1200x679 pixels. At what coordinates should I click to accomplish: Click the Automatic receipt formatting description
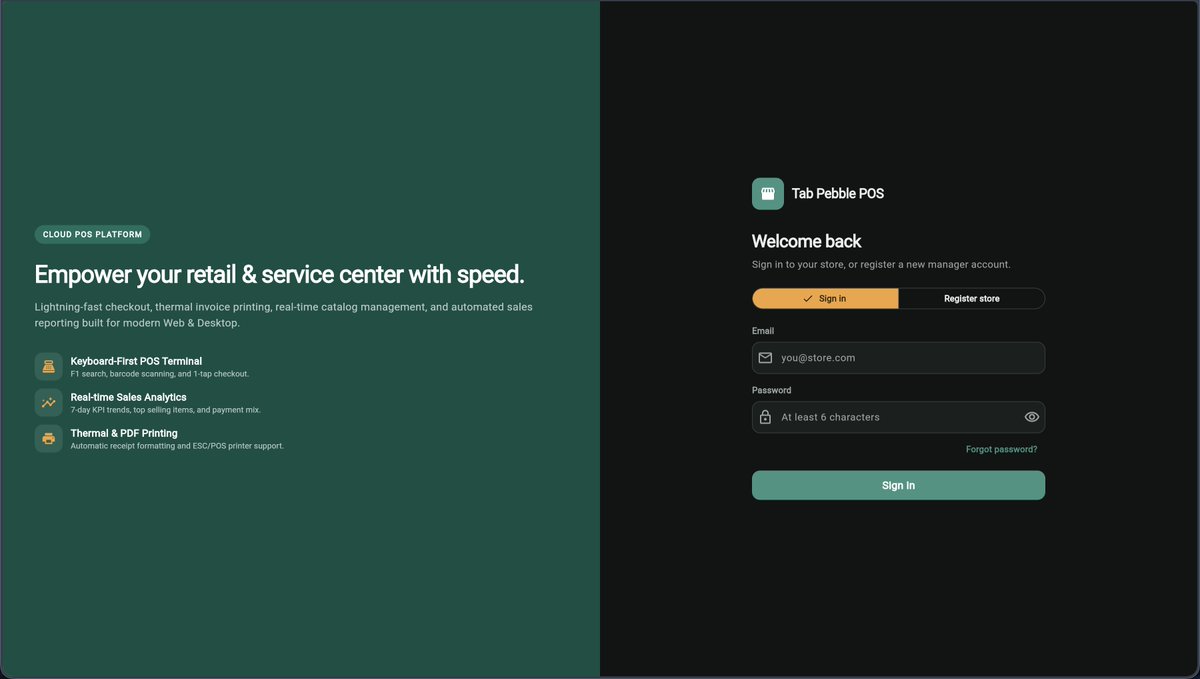pos(177,446)
